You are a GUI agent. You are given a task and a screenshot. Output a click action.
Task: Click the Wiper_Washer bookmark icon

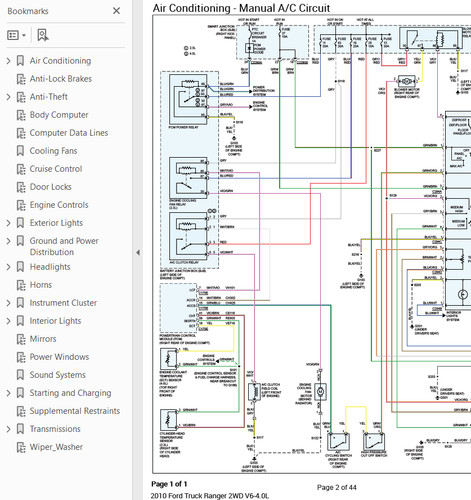point(21,447)
